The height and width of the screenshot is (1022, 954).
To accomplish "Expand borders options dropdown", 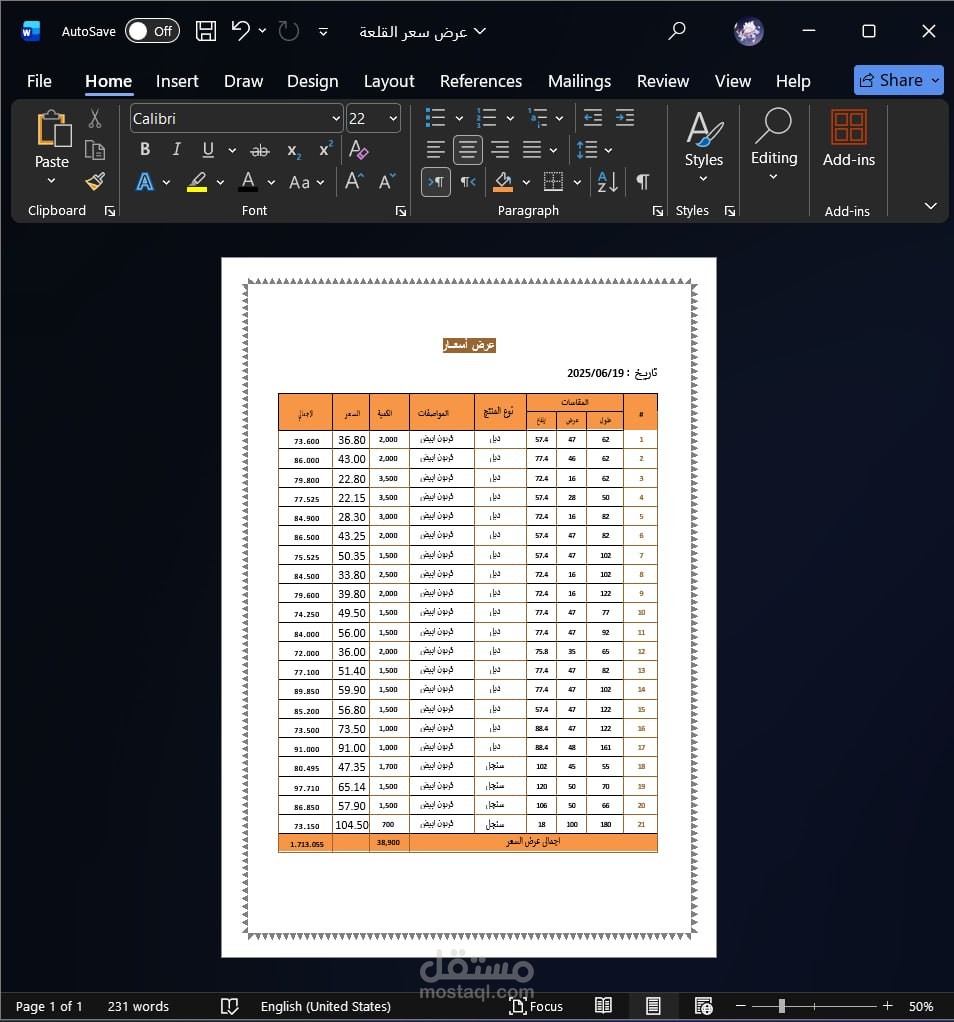I will [577, 182].
